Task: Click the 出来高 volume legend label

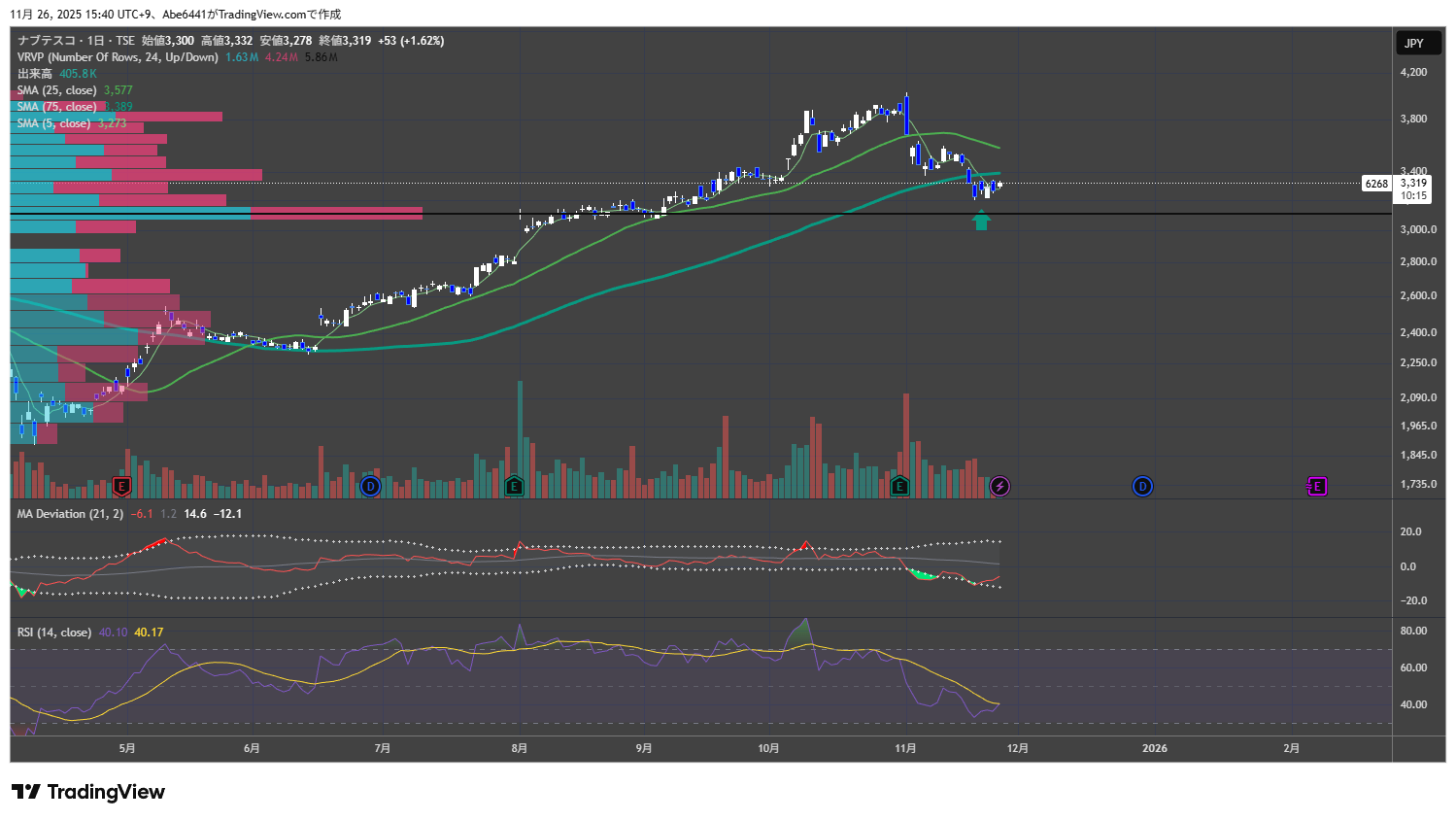Action: (35, 74)
